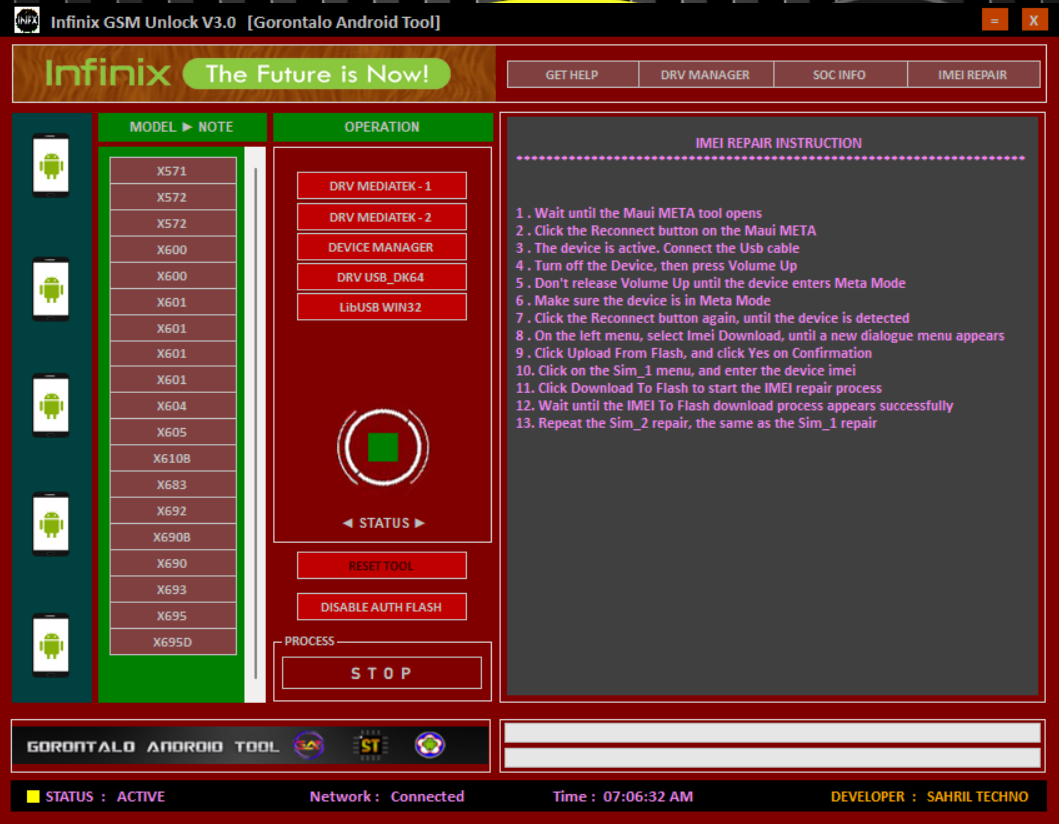Click the upper progress bar at bottom right

[x=772, y=733]
